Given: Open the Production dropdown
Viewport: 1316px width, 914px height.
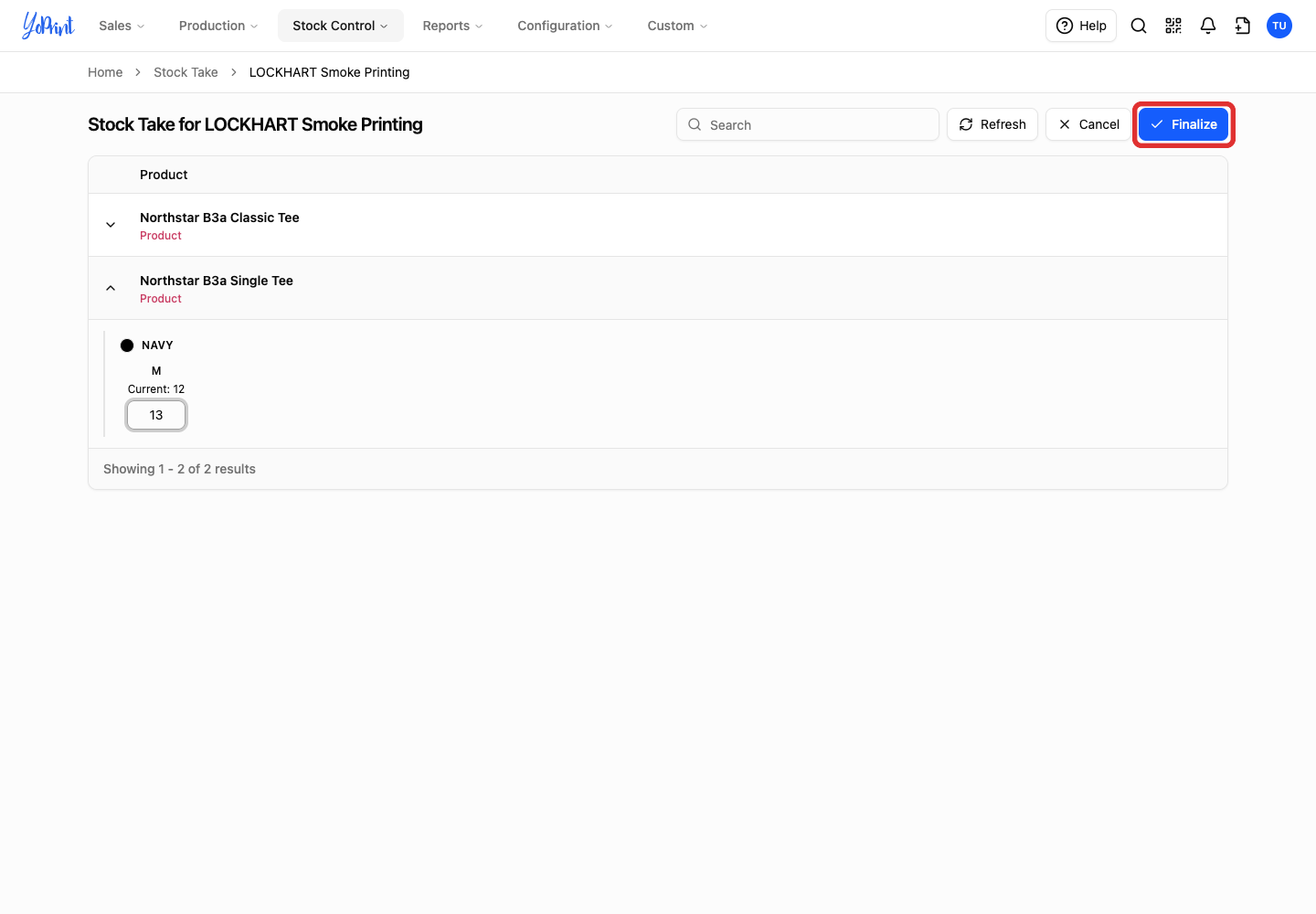Looking at the screenshot, I should (x=218, y=26).
